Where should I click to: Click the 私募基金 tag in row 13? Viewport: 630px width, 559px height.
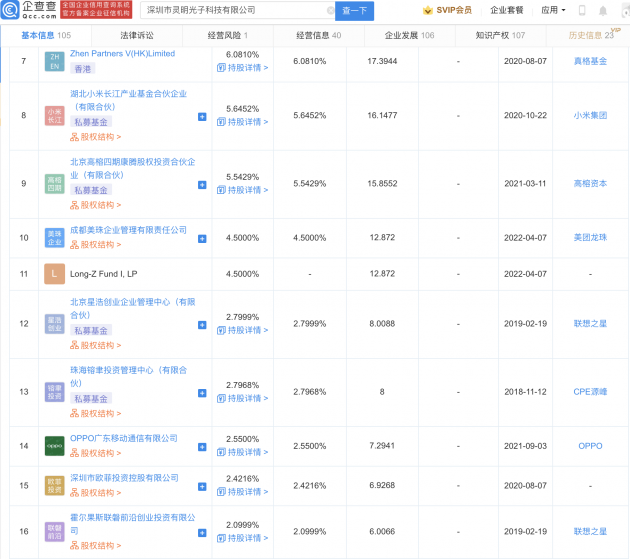click(91, 399)
